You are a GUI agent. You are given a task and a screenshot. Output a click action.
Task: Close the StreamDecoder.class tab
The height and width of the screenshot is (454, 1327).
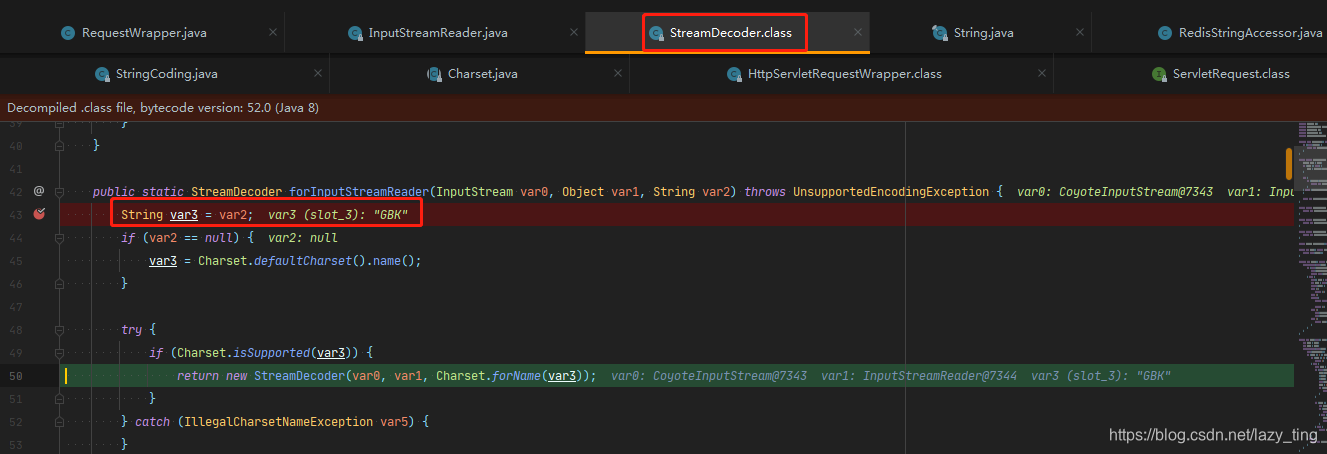point(857,33)
